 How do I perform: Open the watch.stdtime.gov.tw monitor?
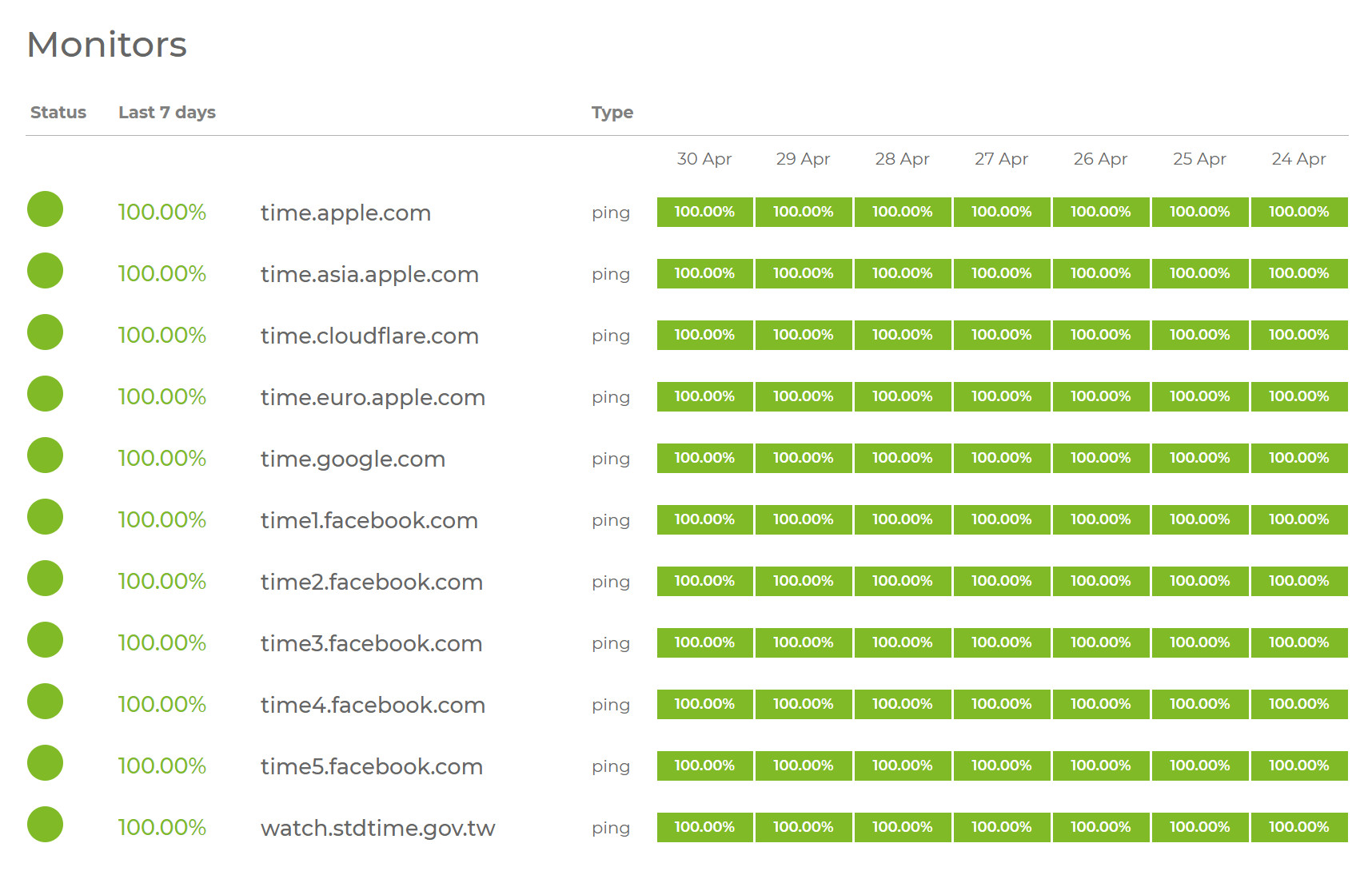click(x=378, y=829)
